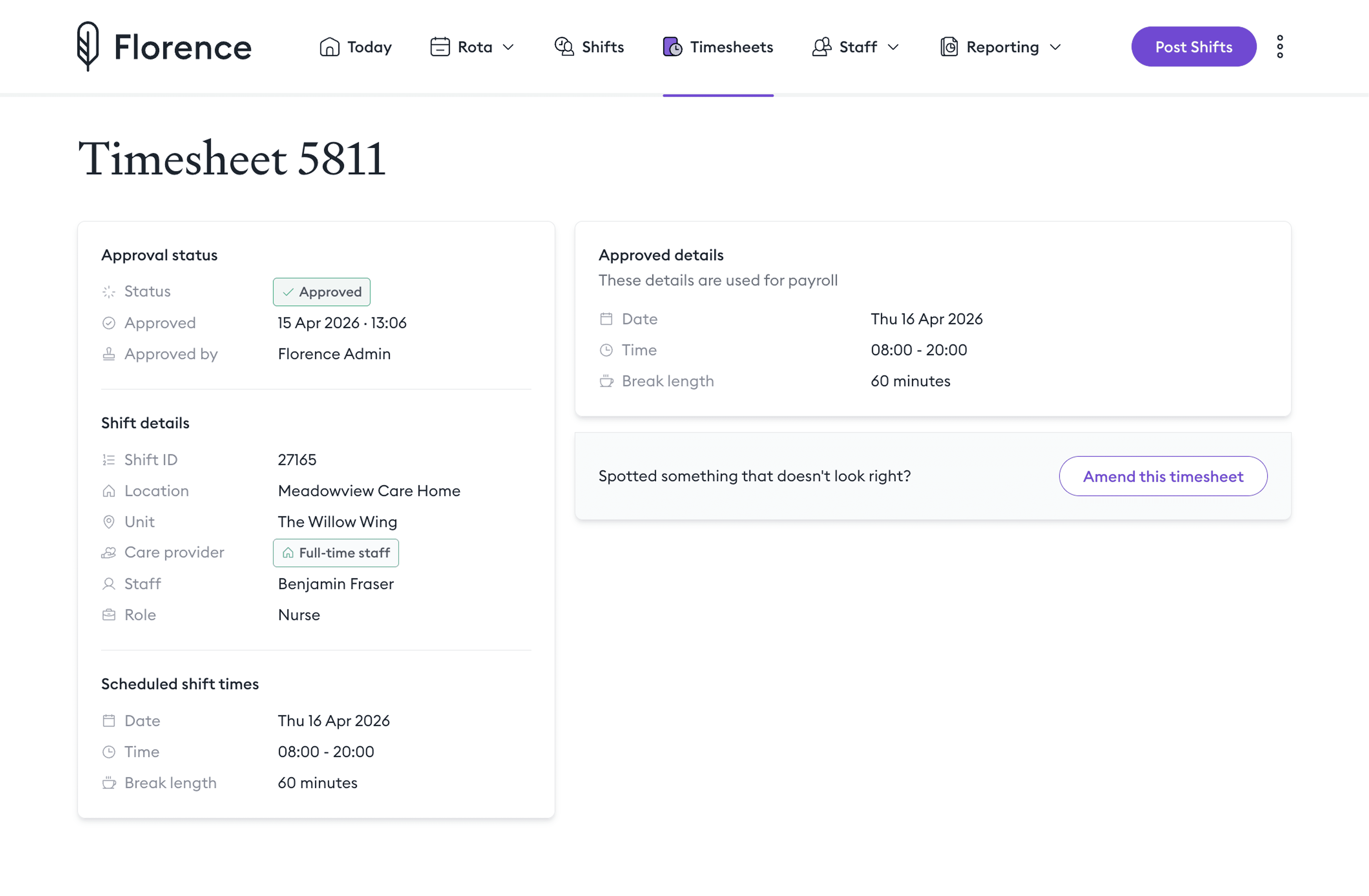Click the Shifts clock-chat icon

click(x=564, y=47)
